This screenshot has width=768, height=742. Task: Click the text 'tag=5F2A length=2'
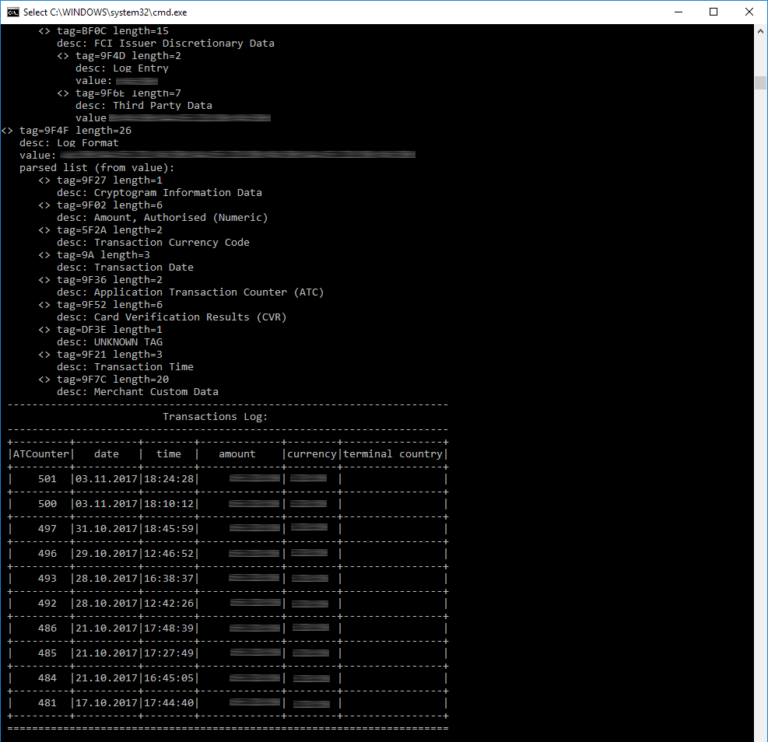point(110,230)
